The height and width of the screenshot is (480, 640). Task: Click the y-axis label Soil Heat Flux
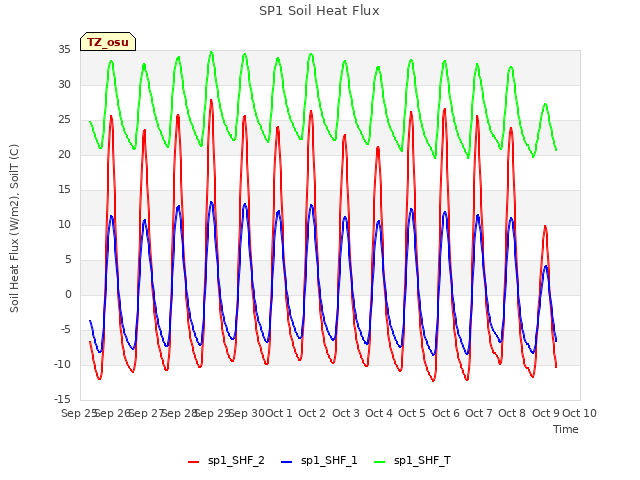(14, 228)
